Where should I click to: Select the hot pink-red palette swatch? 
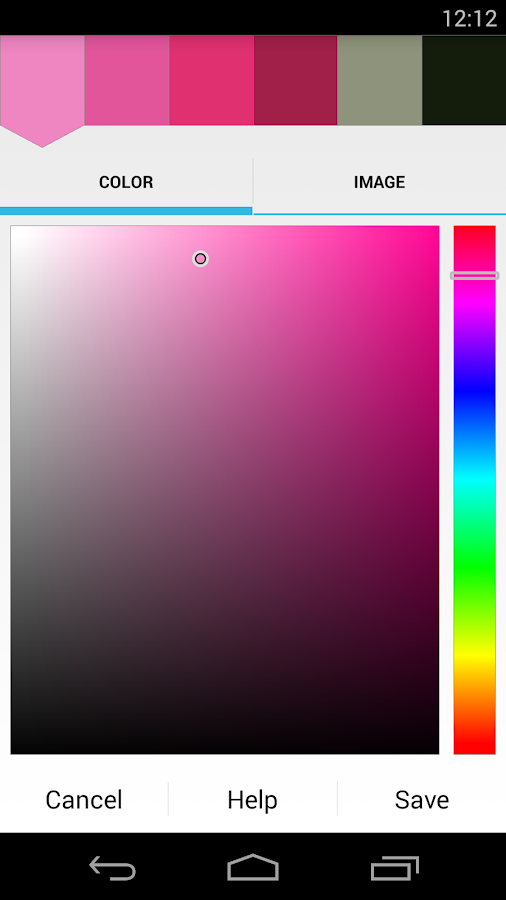coord(211,80)
